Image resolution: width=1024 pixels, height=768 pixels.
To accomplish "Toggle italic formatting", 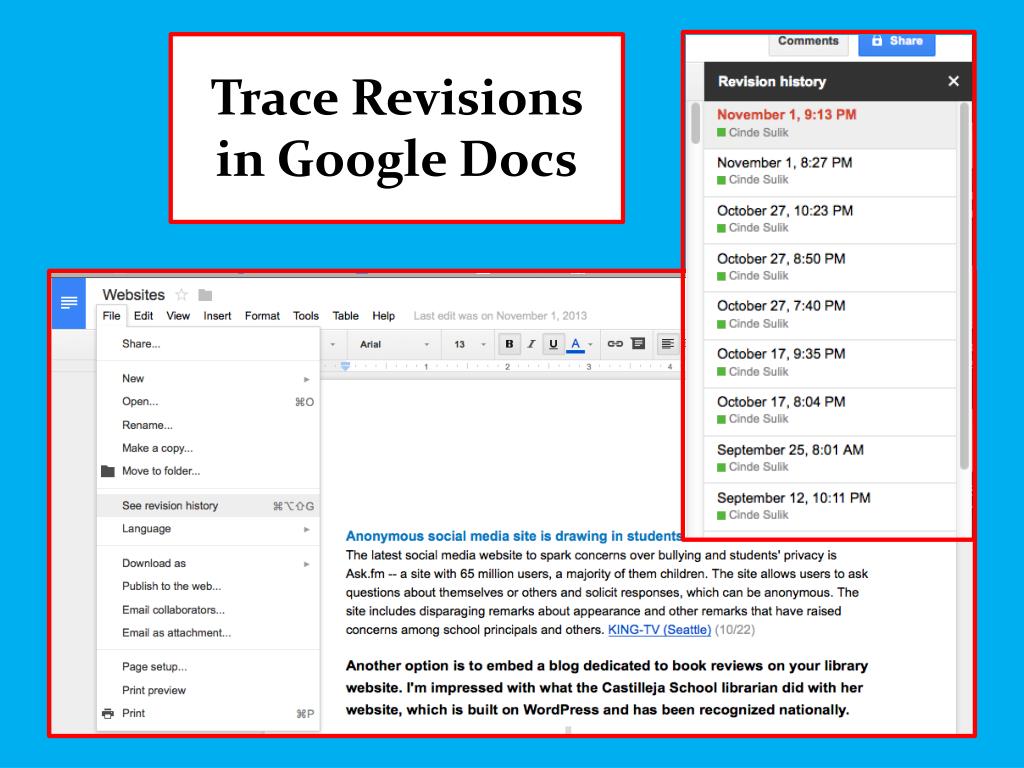I will tap(531, 344).
